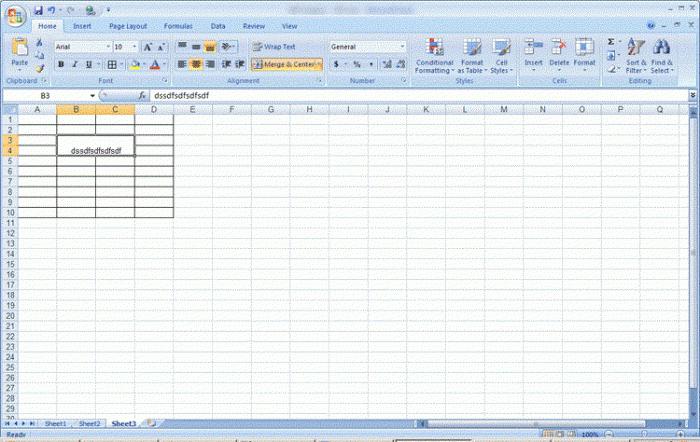Increase the decimal places

pos(387,65)
